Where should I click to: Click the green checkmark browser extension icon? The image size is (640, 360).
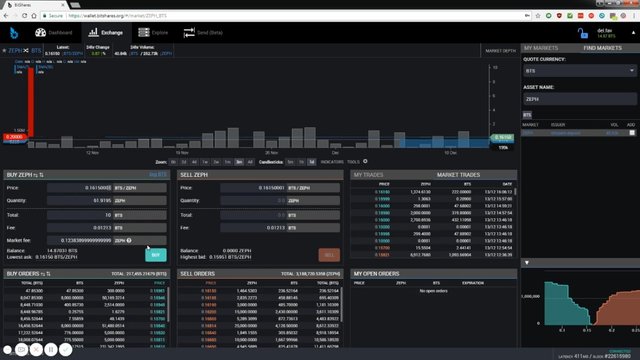click(570, 16)
